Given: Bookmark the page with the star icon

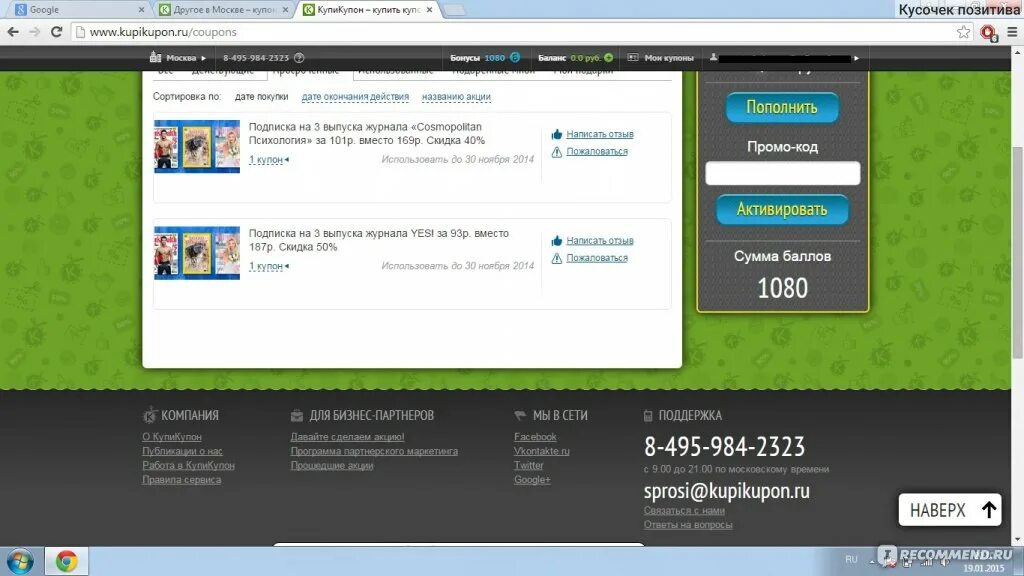Looking at the screenshot, I should (963, 32).
